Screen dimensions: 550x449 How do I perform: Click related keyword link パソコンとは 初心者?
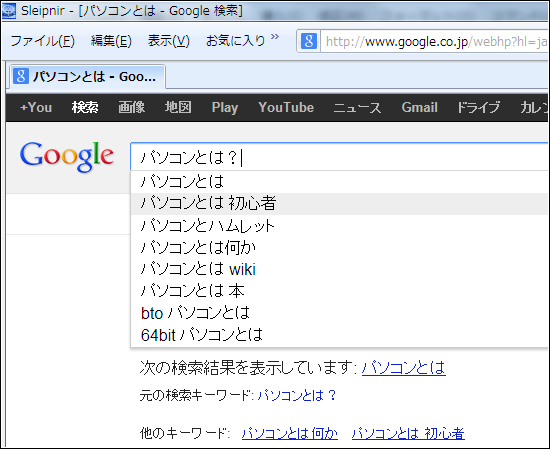pos(408,434)
